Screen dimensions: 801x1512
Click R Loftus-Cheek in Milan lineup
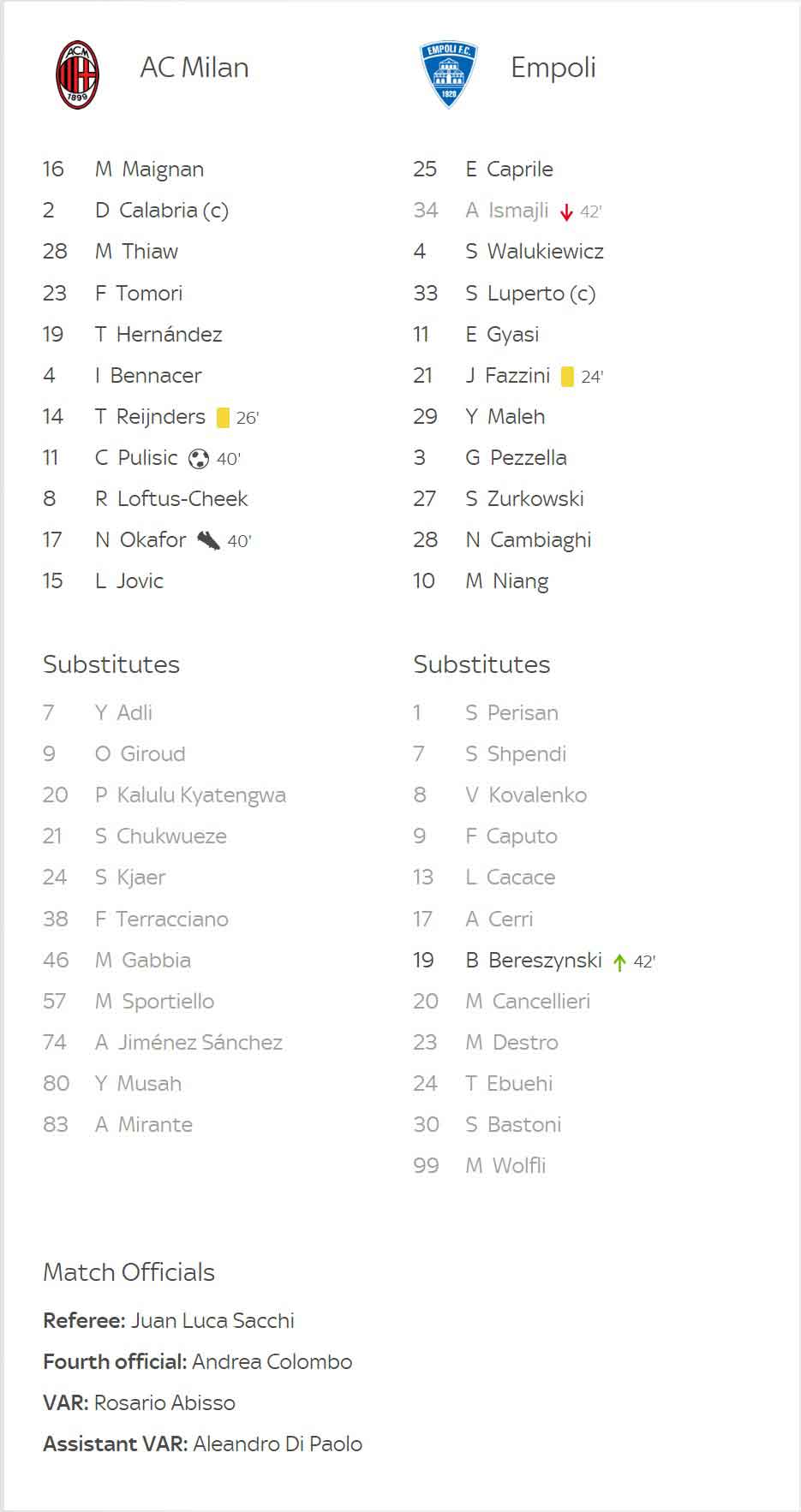(x=171, y=499)
